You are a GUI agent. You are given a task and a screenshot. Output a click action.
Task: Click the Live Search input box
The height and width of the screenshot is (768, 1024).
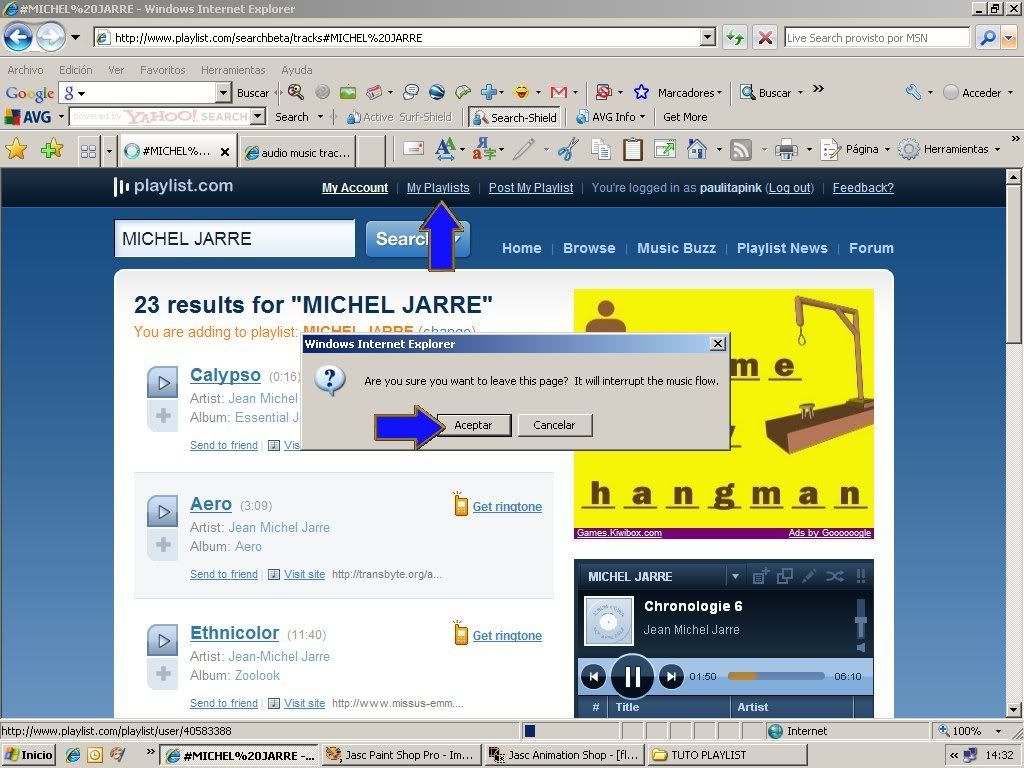(878, 38)
